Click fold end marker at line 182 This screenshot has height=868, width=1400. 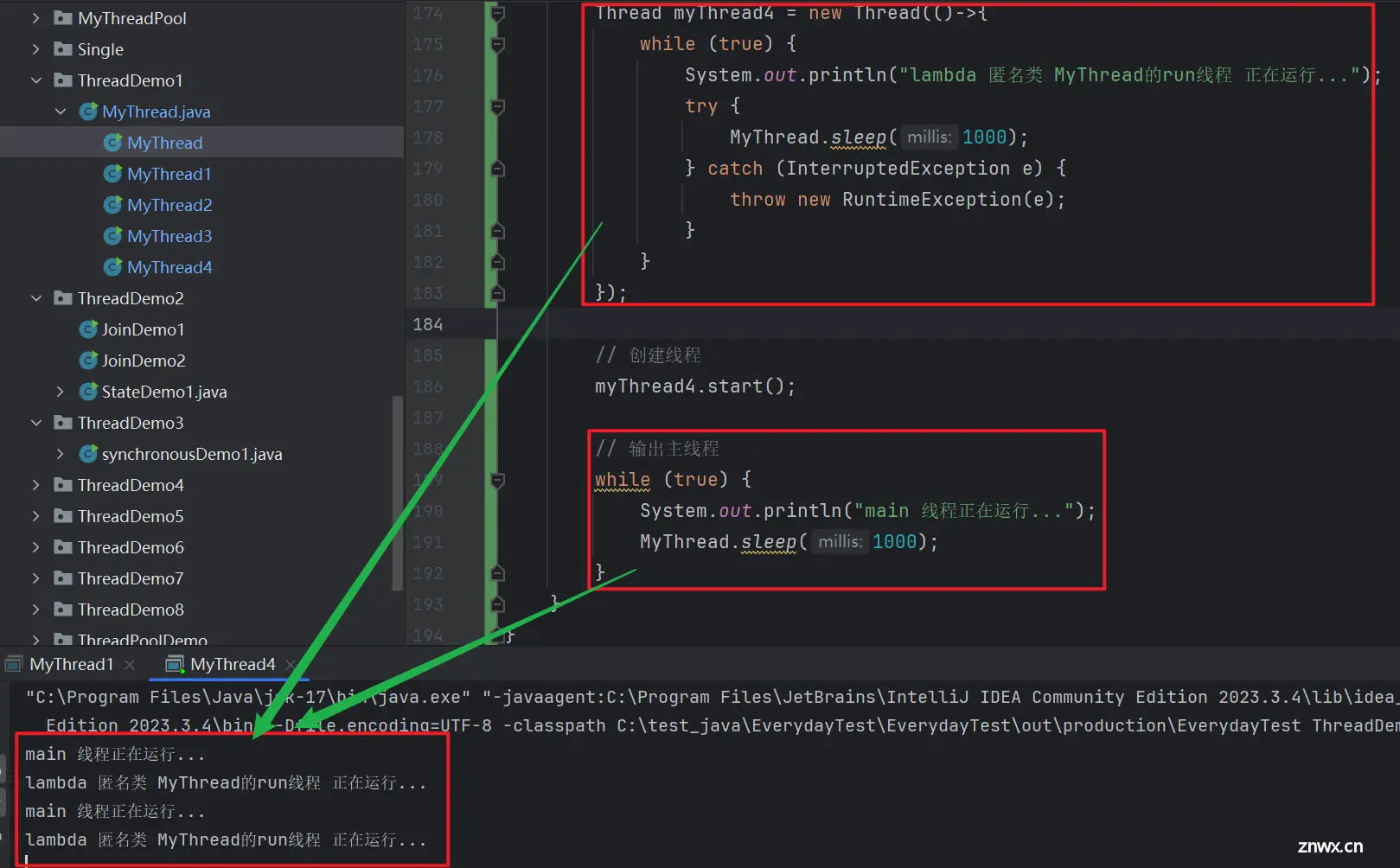497,262
